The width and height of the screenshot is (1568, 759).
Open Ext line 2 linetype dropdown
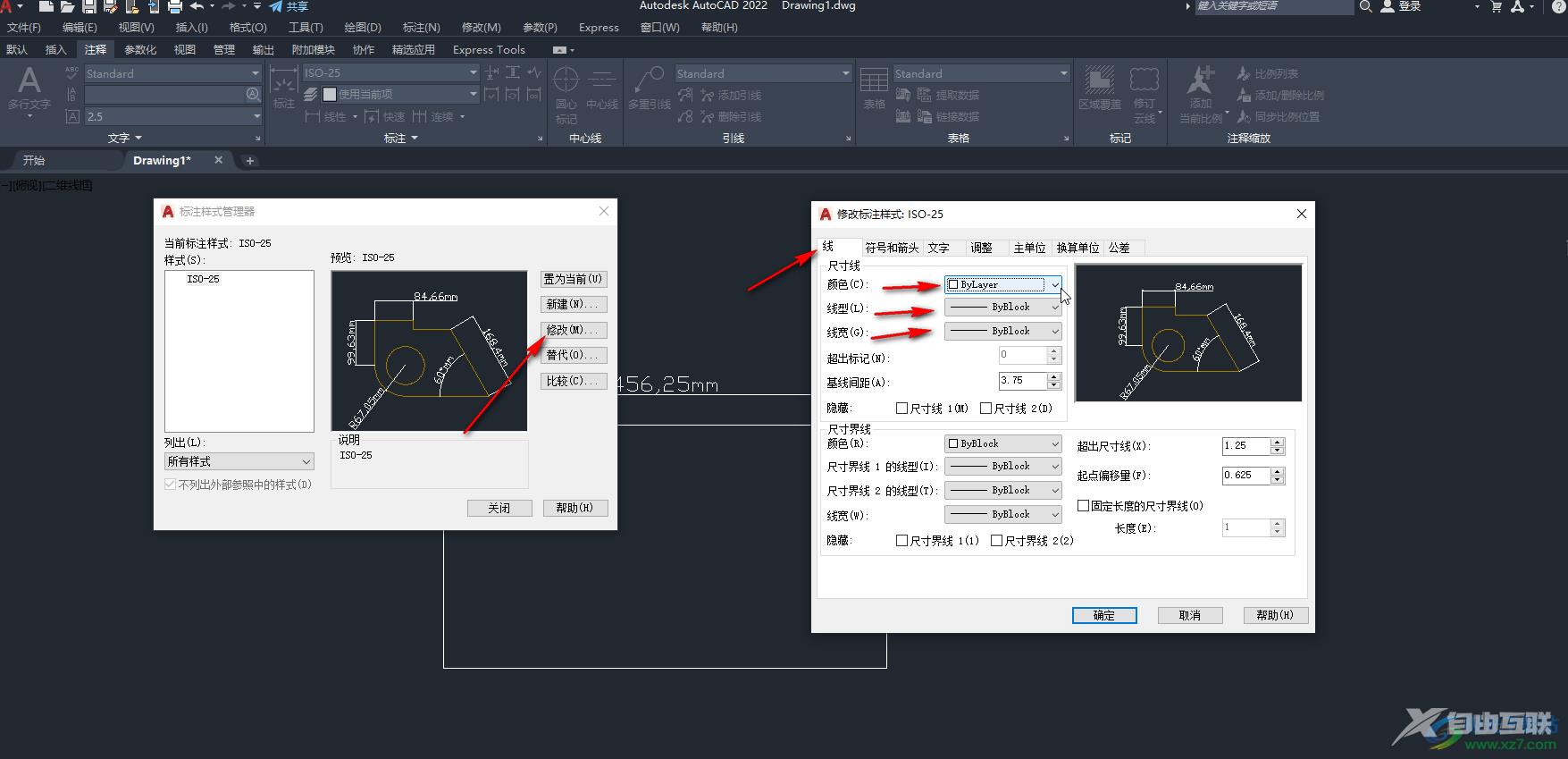click(1003, 490)
